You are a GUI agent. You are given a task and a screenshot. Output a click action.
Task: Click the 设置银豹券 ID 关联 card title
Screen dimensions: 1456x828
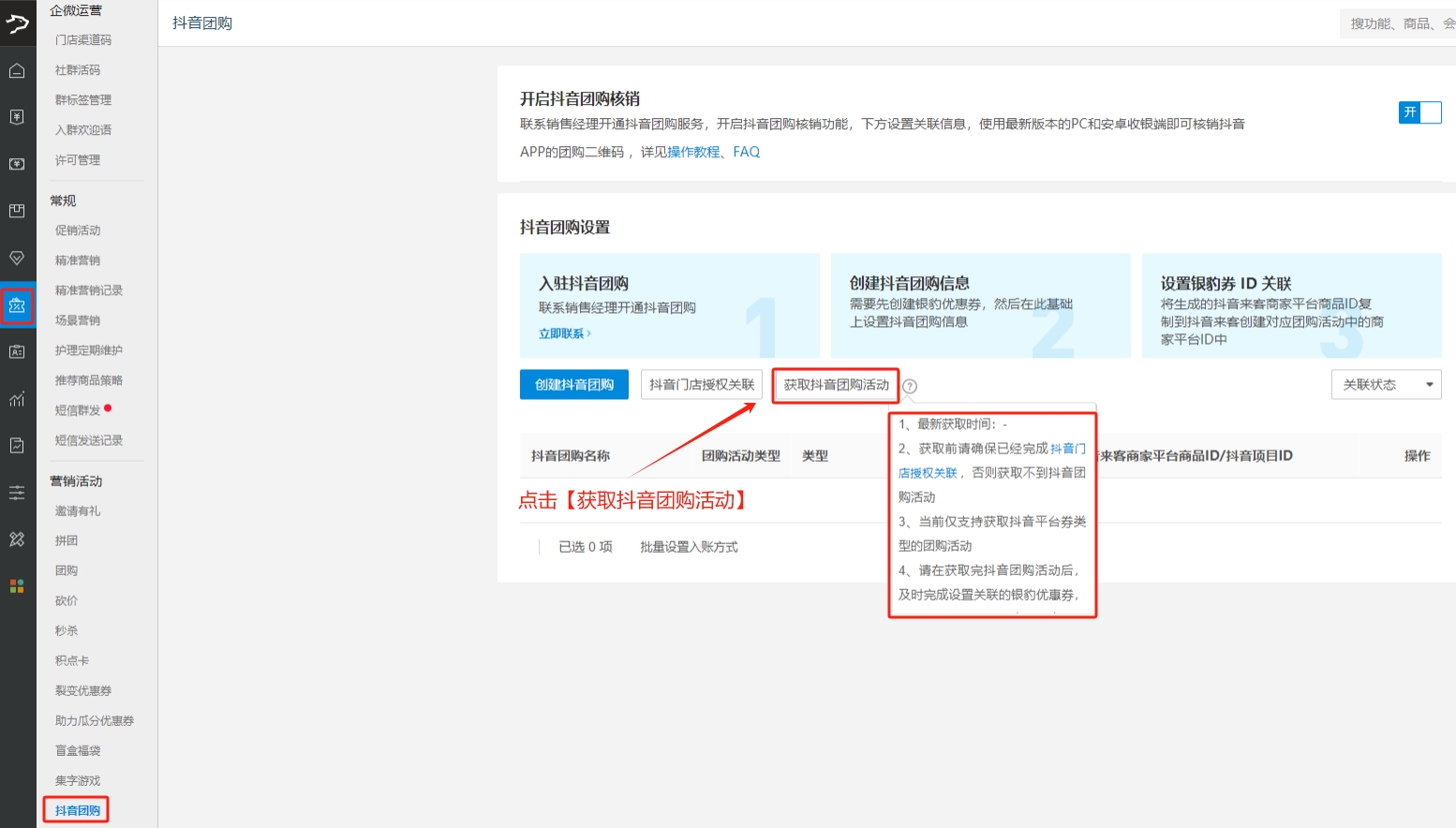point(1226,284)
